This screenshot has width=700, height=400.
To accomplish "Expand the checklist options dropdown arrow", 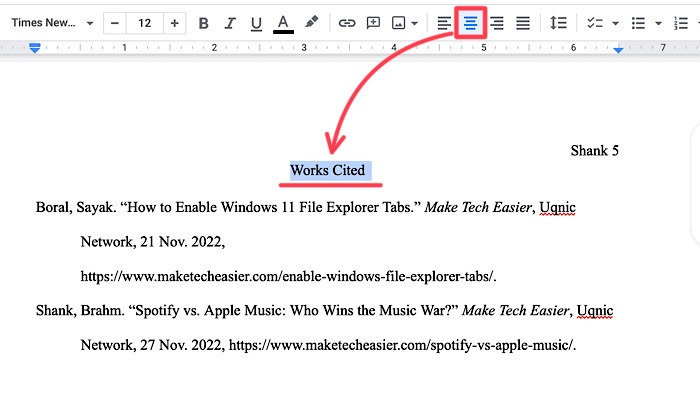I will [x=615, y=23].
